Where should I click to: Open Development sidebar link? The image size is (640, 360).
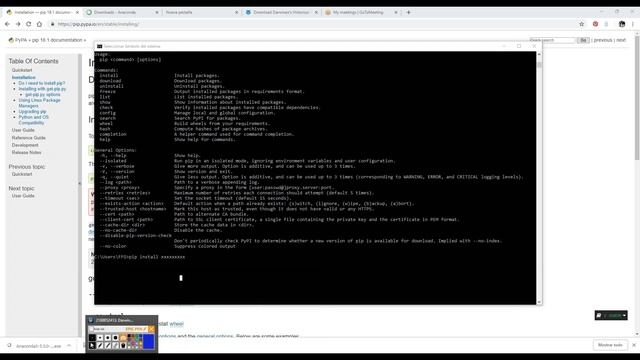(x=25, y=145)
